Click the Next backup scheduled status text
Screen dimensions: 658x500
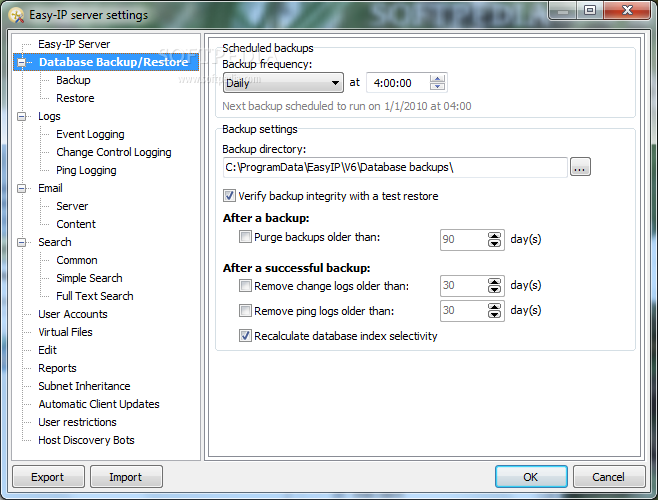(347, 106)
